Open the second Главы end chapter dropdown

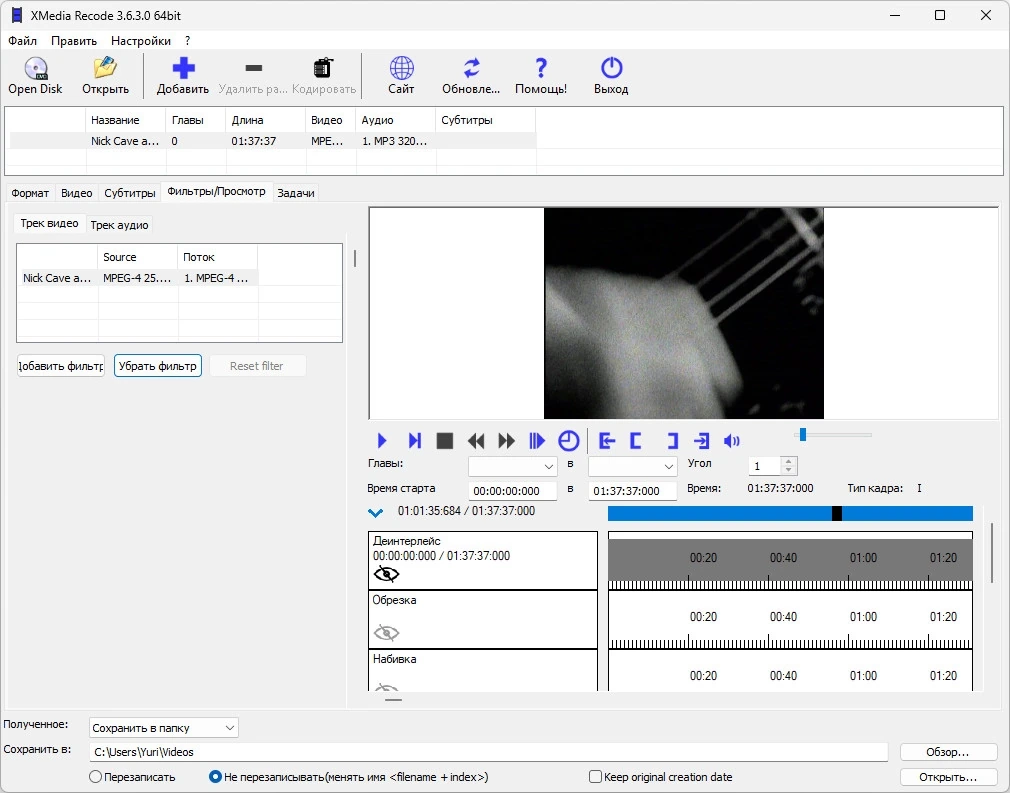click(633, 466)
